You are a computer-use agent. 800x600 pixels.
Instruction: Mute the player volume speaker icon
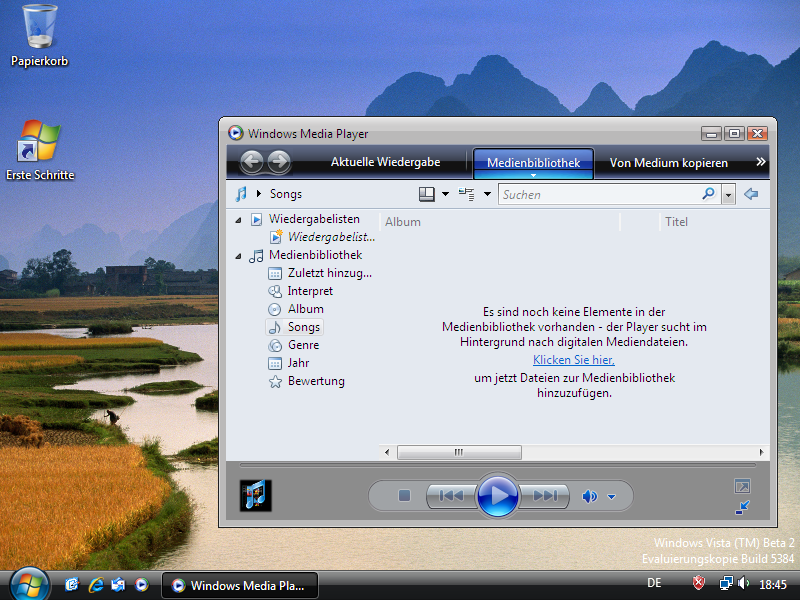pyautogui.click(x=590, y=496)
